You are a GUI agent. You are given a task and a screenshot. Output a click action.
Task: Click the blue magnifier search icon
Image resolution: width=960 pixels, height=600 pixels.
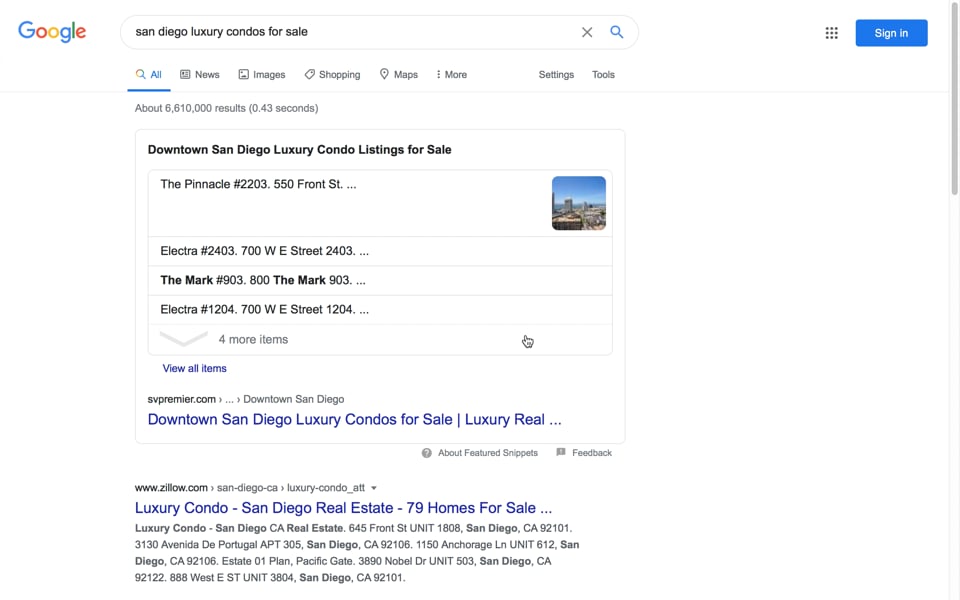(617, 32)
